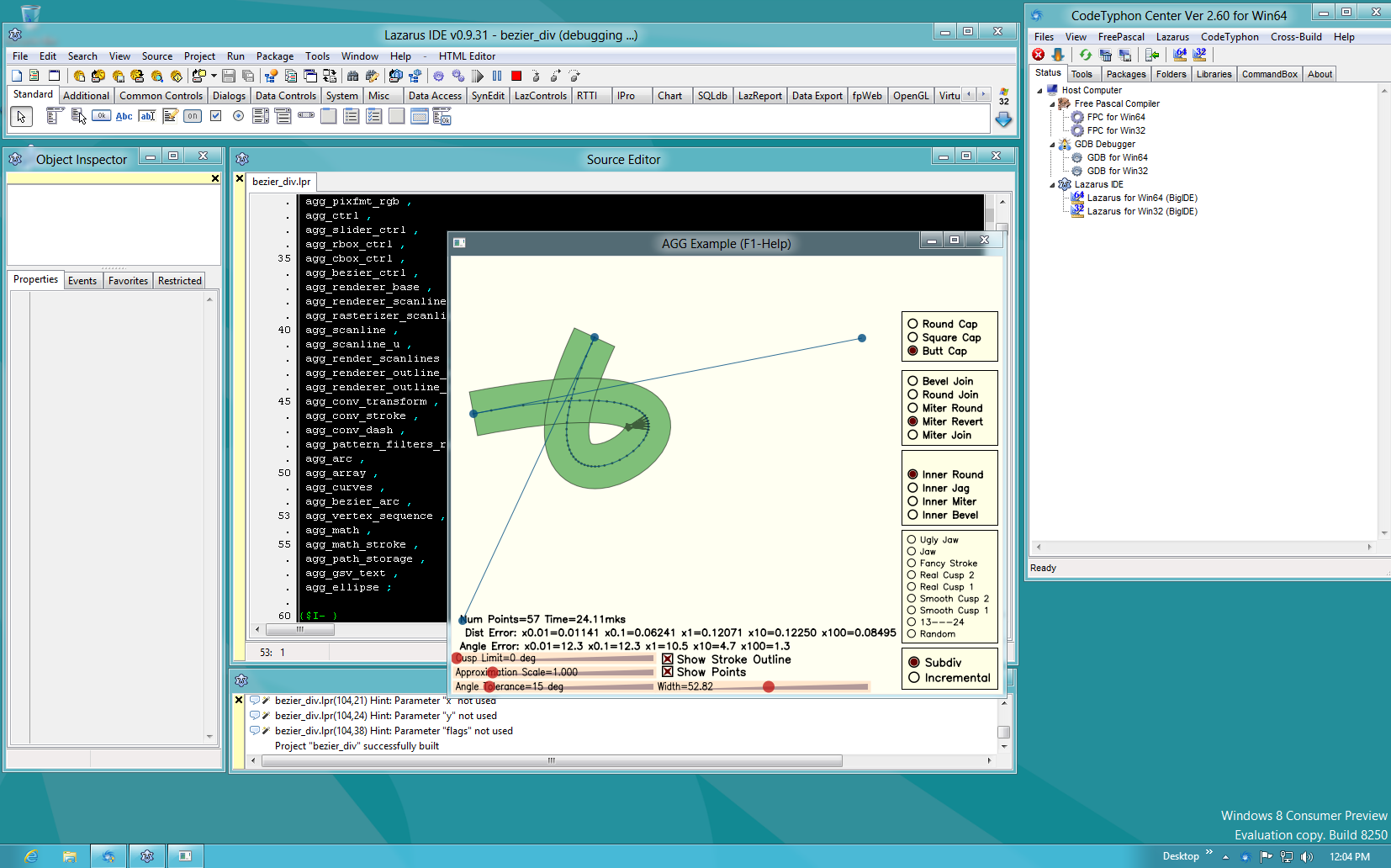The image size is (1391, 868).
Task: Select Lazarus for Win64 (BigIDE) entry
Action: tap(1141, 198)
